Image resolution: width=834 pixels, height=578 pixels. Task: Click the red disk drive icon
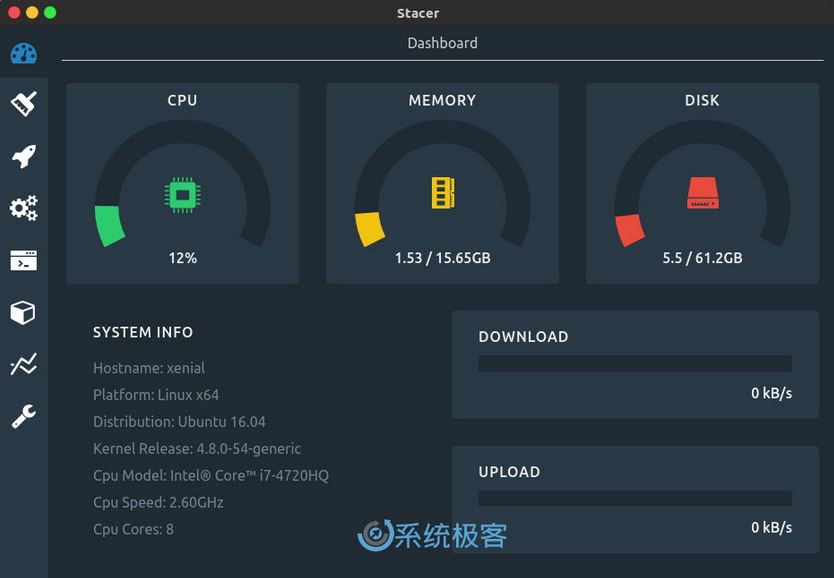click(x=702, y=193)
